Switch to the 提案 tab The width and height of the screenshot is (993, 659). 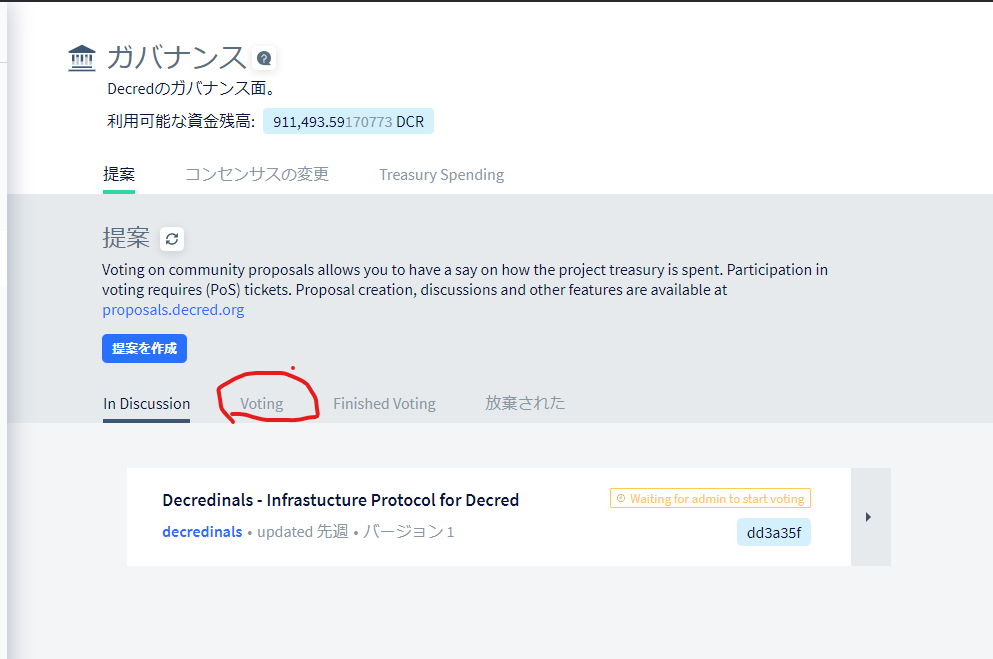119,174
